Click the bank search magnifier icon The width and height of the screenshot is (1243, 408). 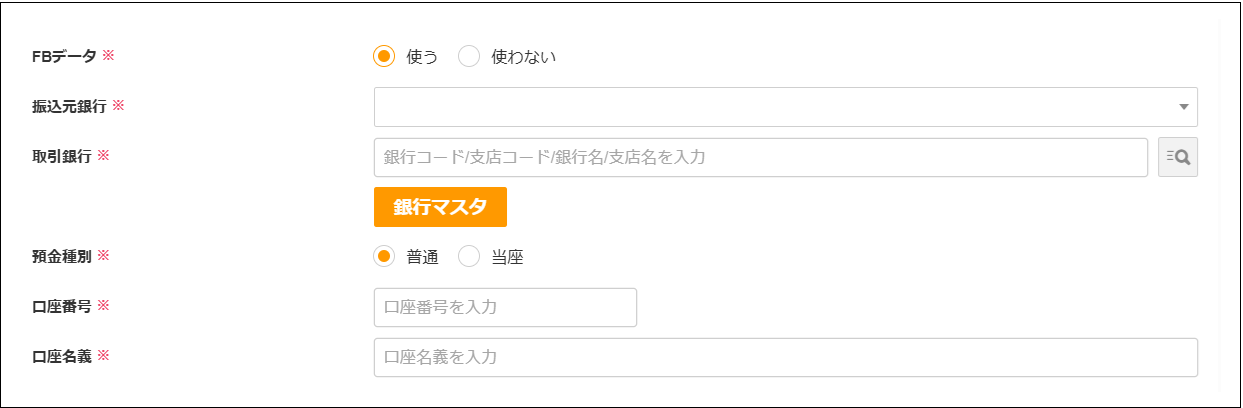point(1177,157)
